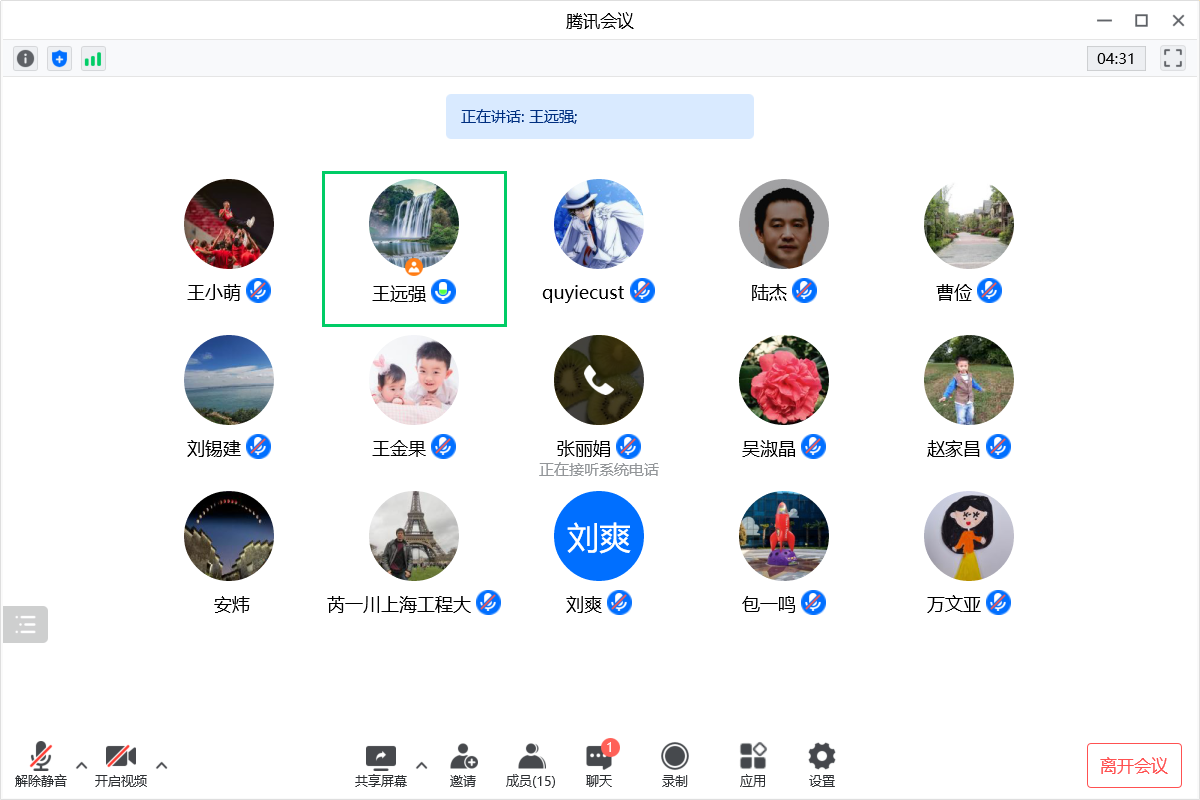Expand video options arrow beside 开启视频
The height and width of the screenshot is (800, 1200).
tap(162, 766)
